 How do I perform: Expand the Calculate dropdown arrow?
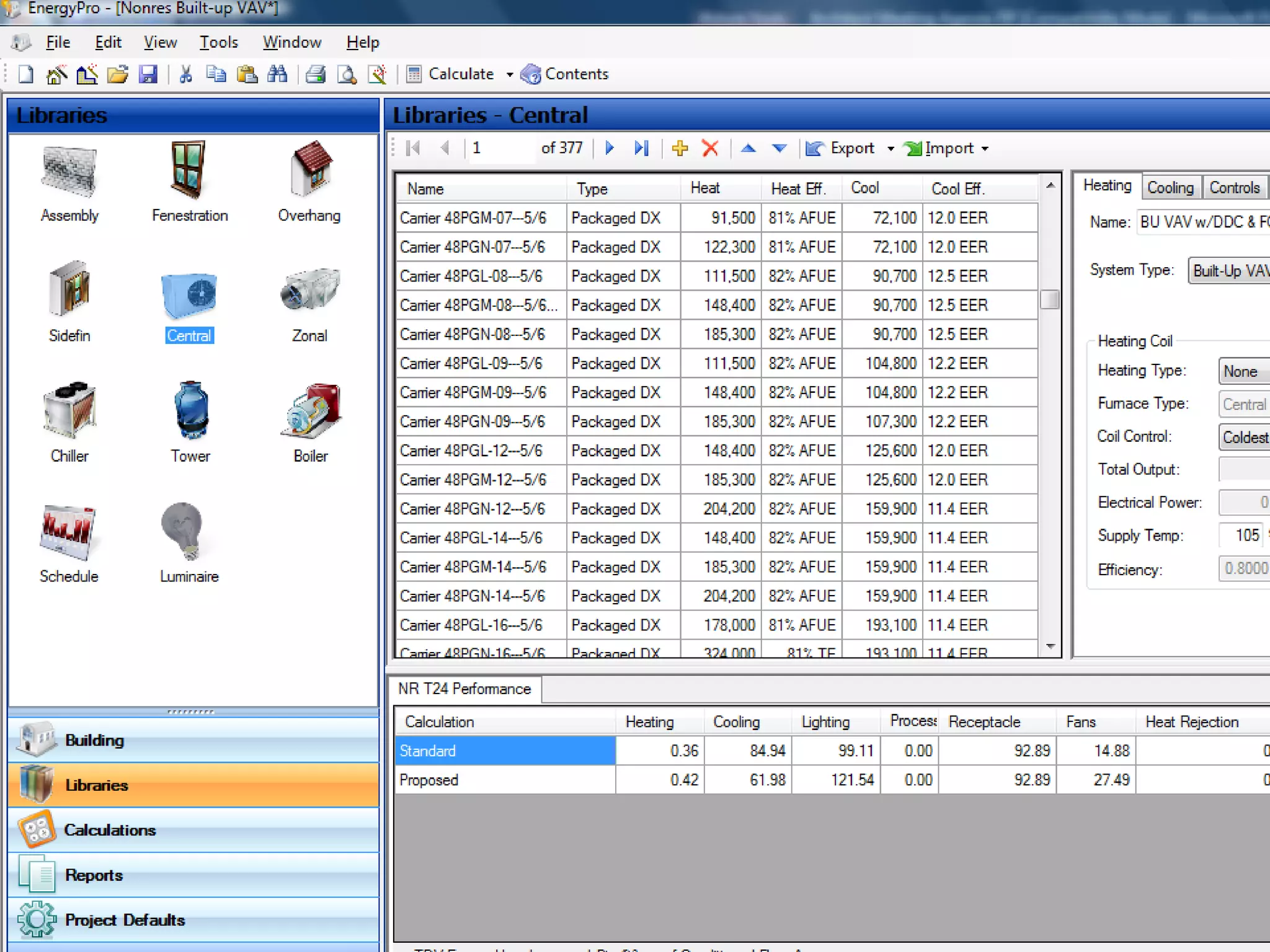[510, 74]
